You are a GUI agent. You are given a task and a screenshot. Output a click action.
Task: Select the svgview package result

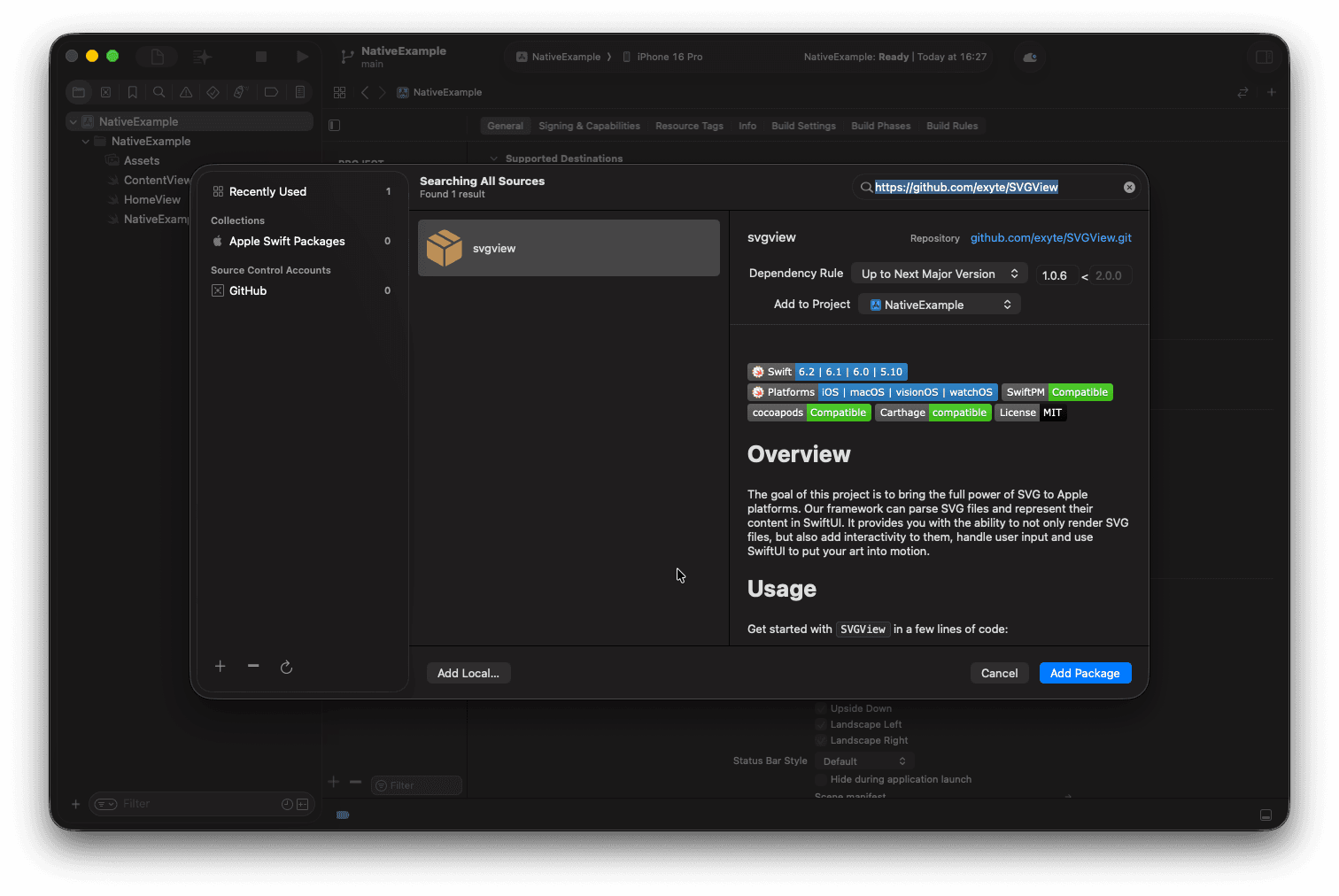(x=569, y=249)
